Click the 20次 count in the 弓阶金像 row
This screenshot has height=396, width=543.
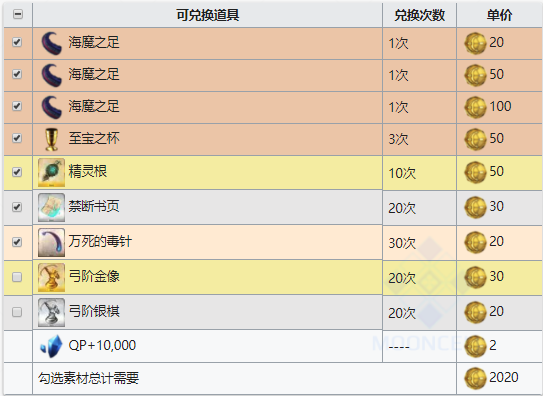coord(402,278)
